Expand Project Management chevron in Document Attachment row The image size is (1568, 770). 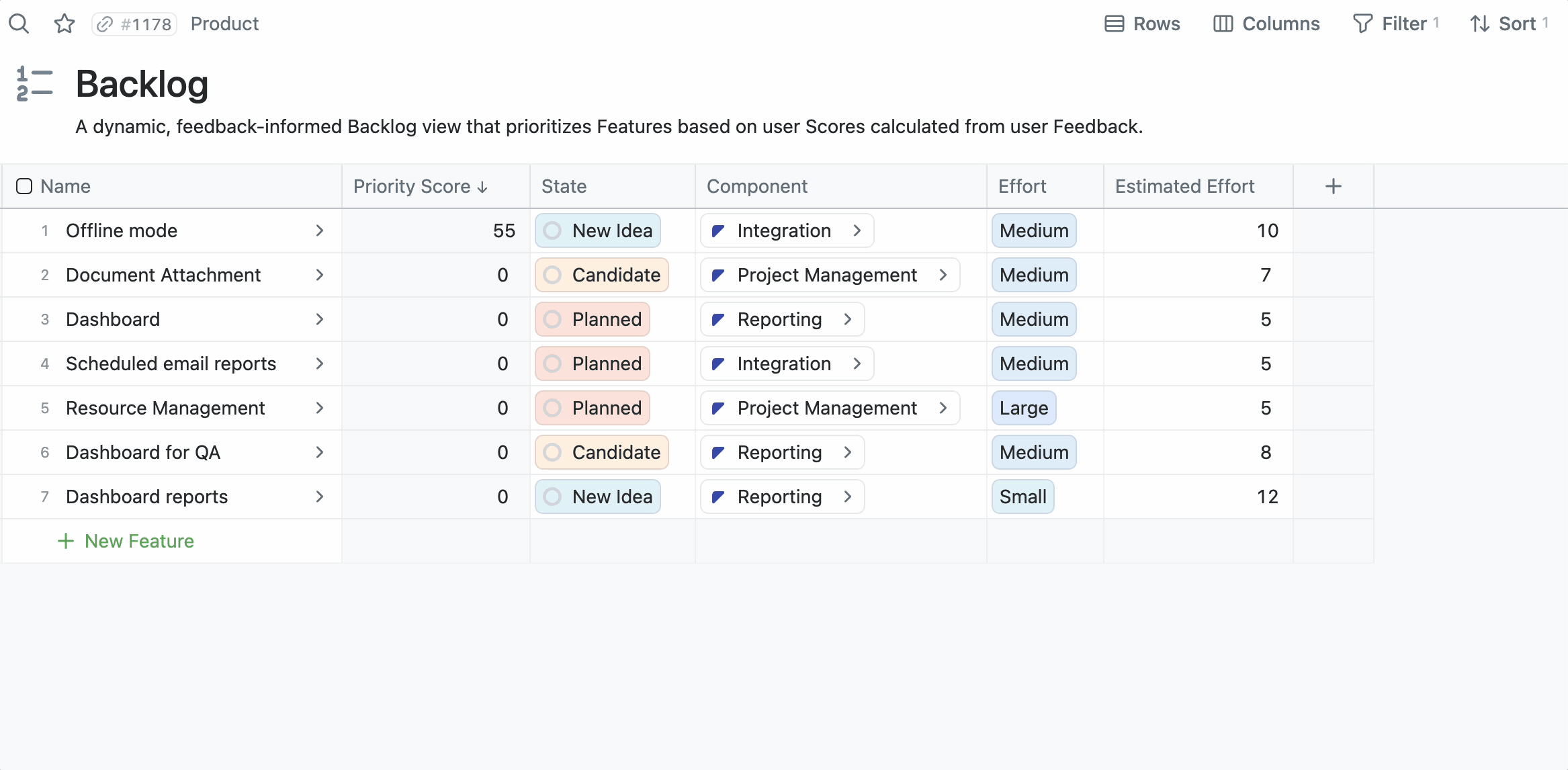click(943, 275)
